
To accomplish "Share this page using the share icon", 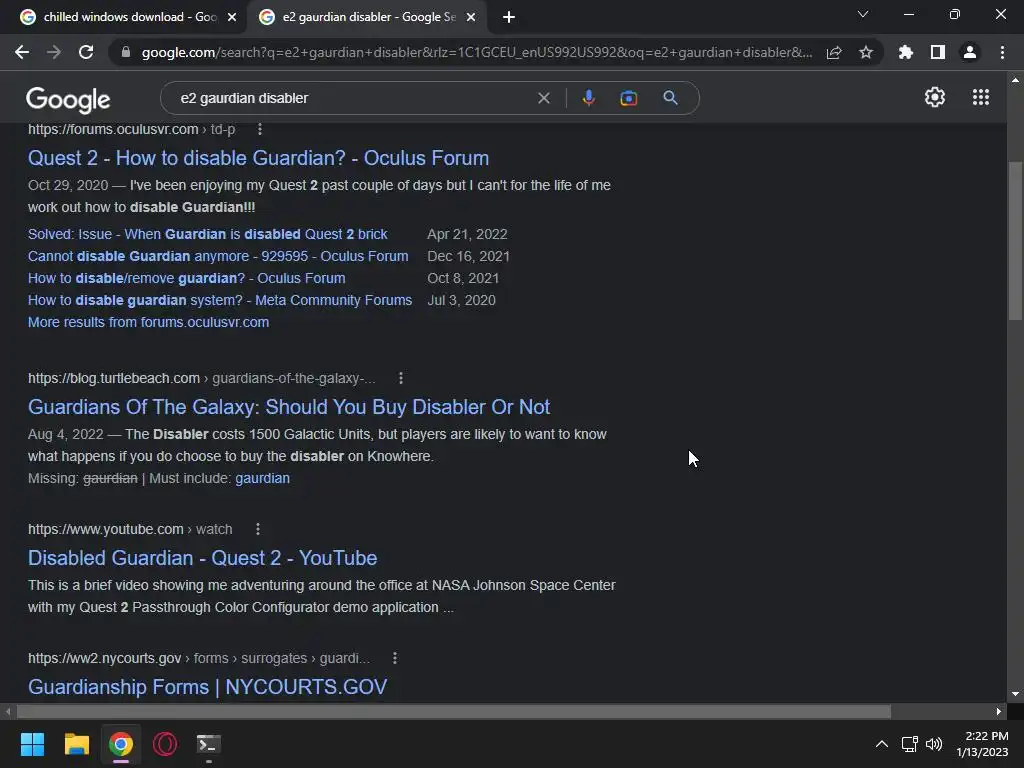I will pyautogui.click(x=834, y=52).
